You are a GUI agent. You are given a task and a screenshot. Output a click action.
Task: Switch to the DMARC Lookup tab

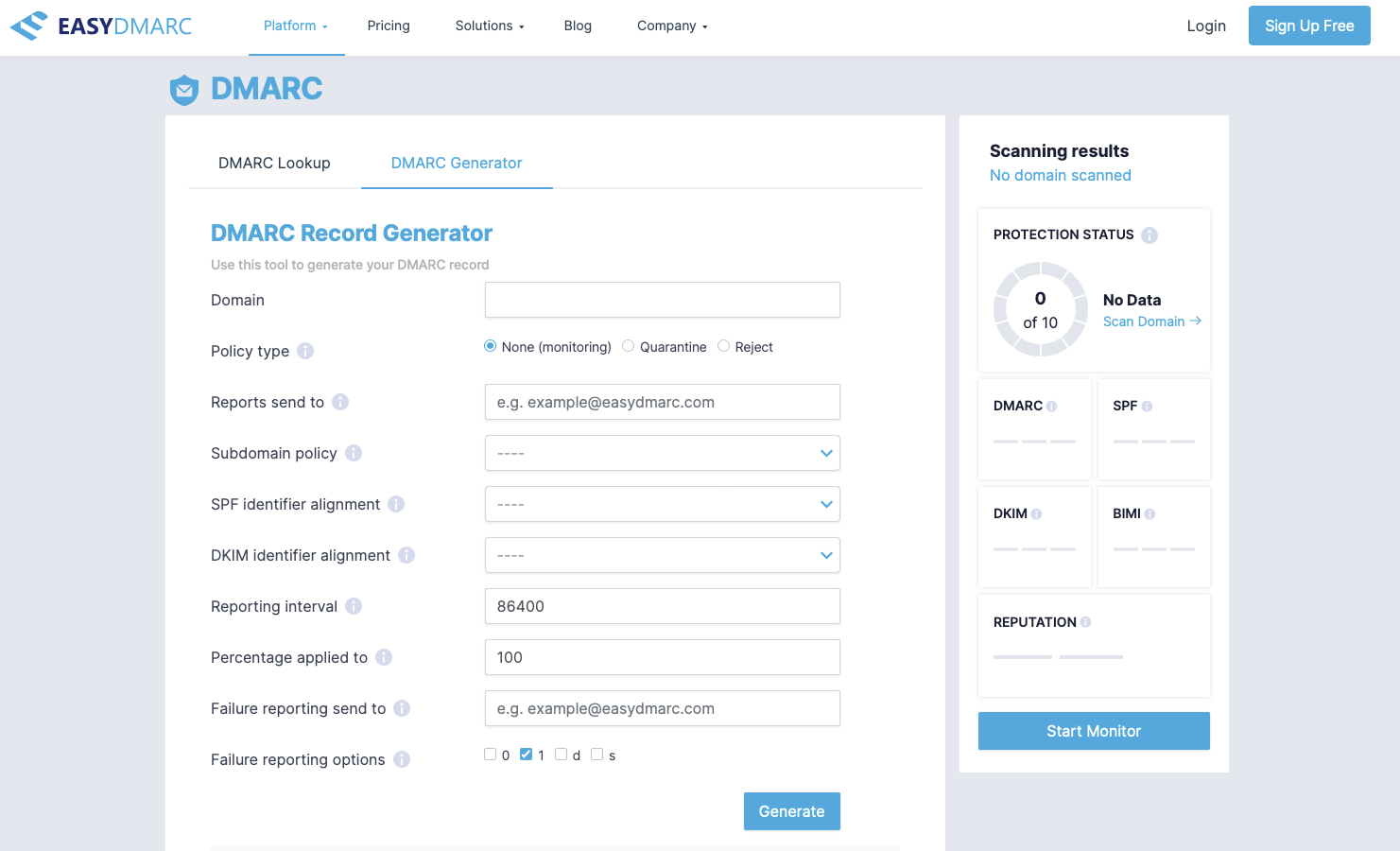[x=274, y=163]
